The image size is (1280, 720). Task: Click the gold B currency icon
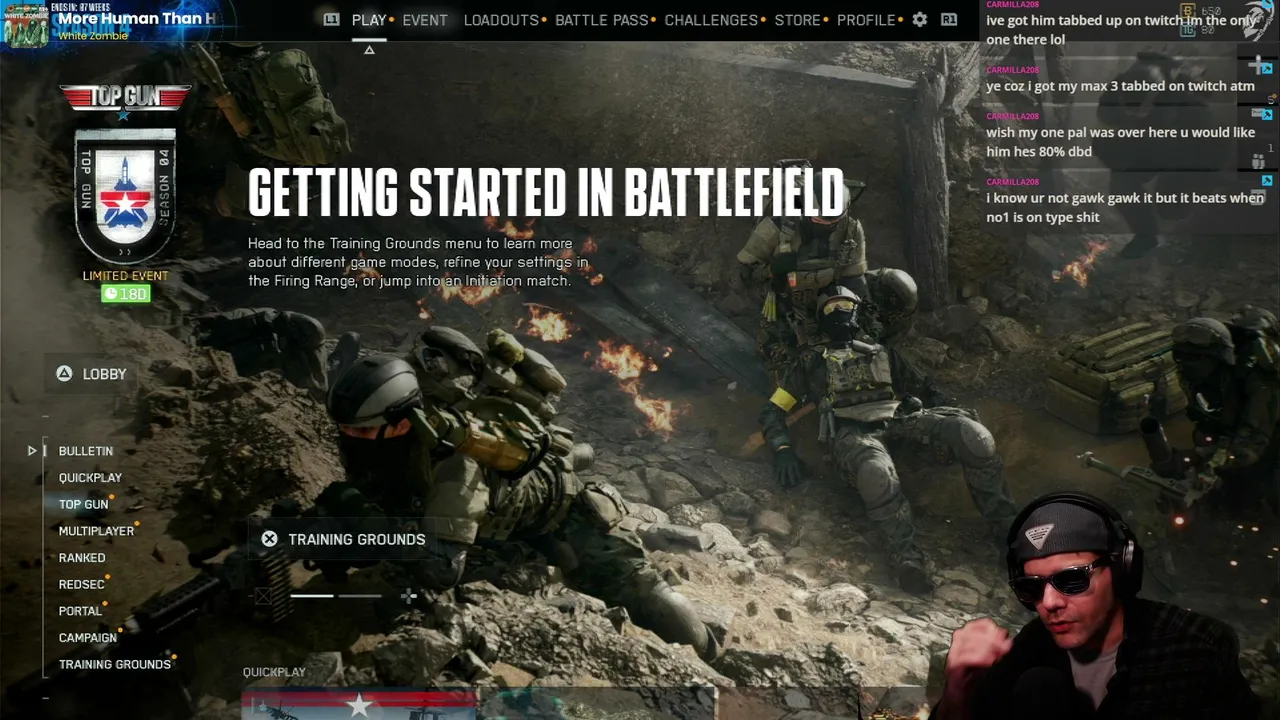[1187, 10]
